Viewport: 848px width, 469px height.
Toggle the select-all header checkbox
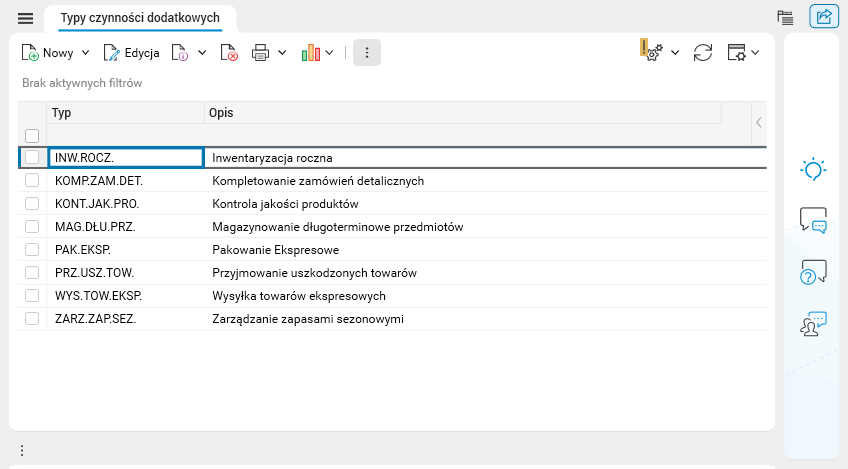click(32, 136)
